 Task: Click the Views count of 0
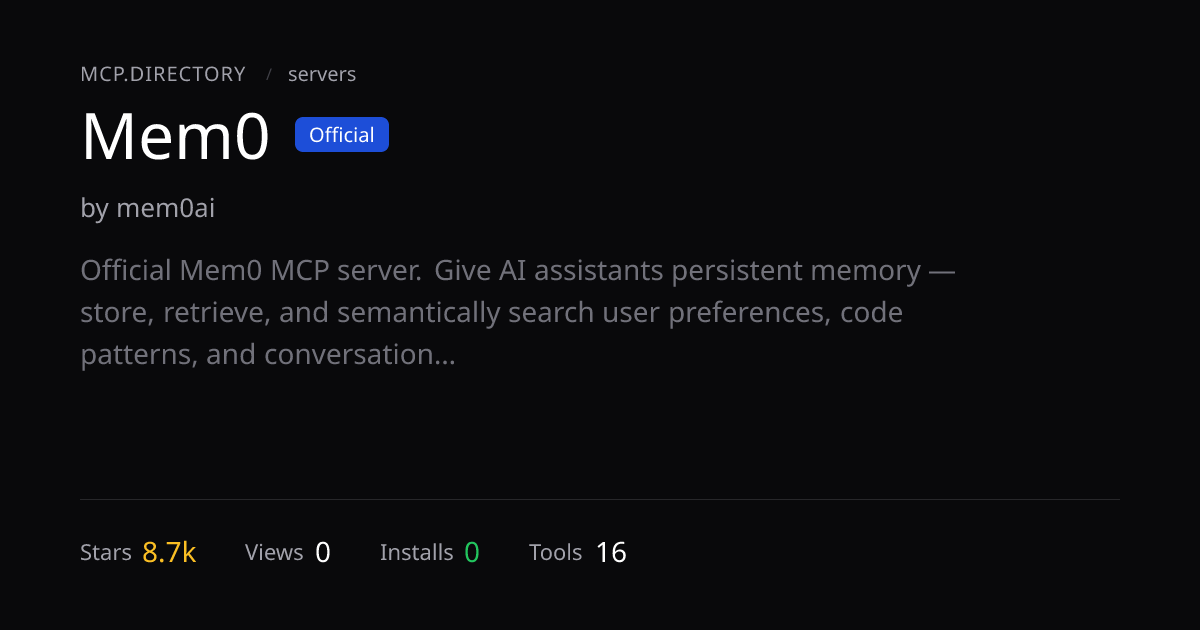coord(323,552)
